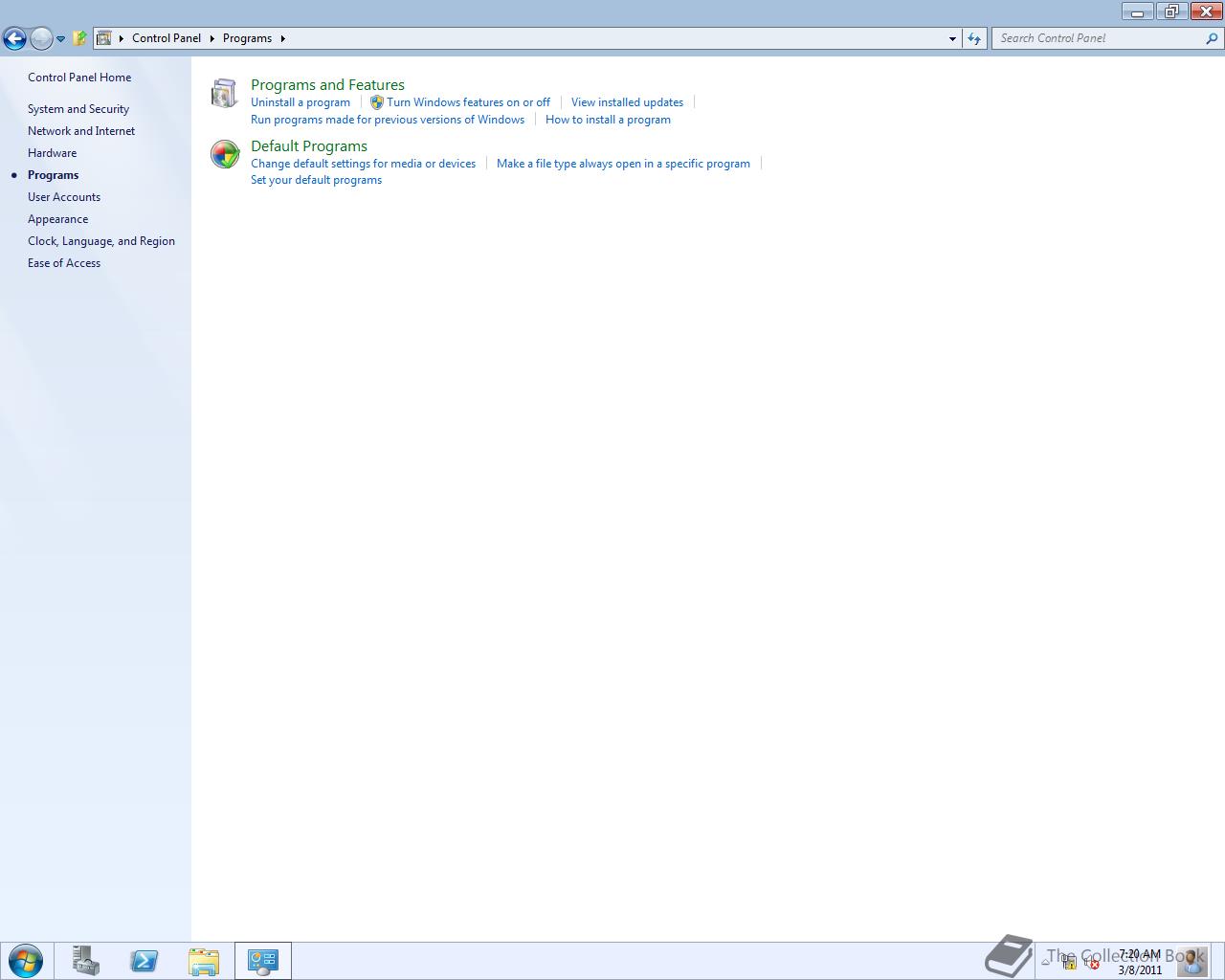Click the magnifier search icon
This screenshot has height=980, width=1225.
point(1213,38)
